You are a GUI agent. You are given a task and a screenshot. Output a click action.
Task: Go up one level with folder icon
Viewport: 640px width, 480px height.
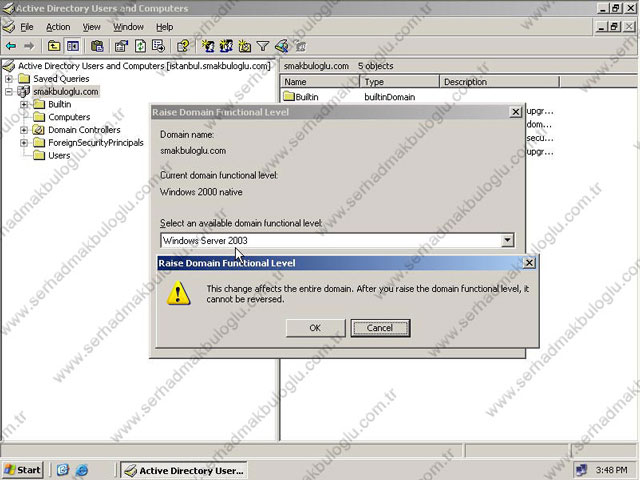(x=54, y=46)
